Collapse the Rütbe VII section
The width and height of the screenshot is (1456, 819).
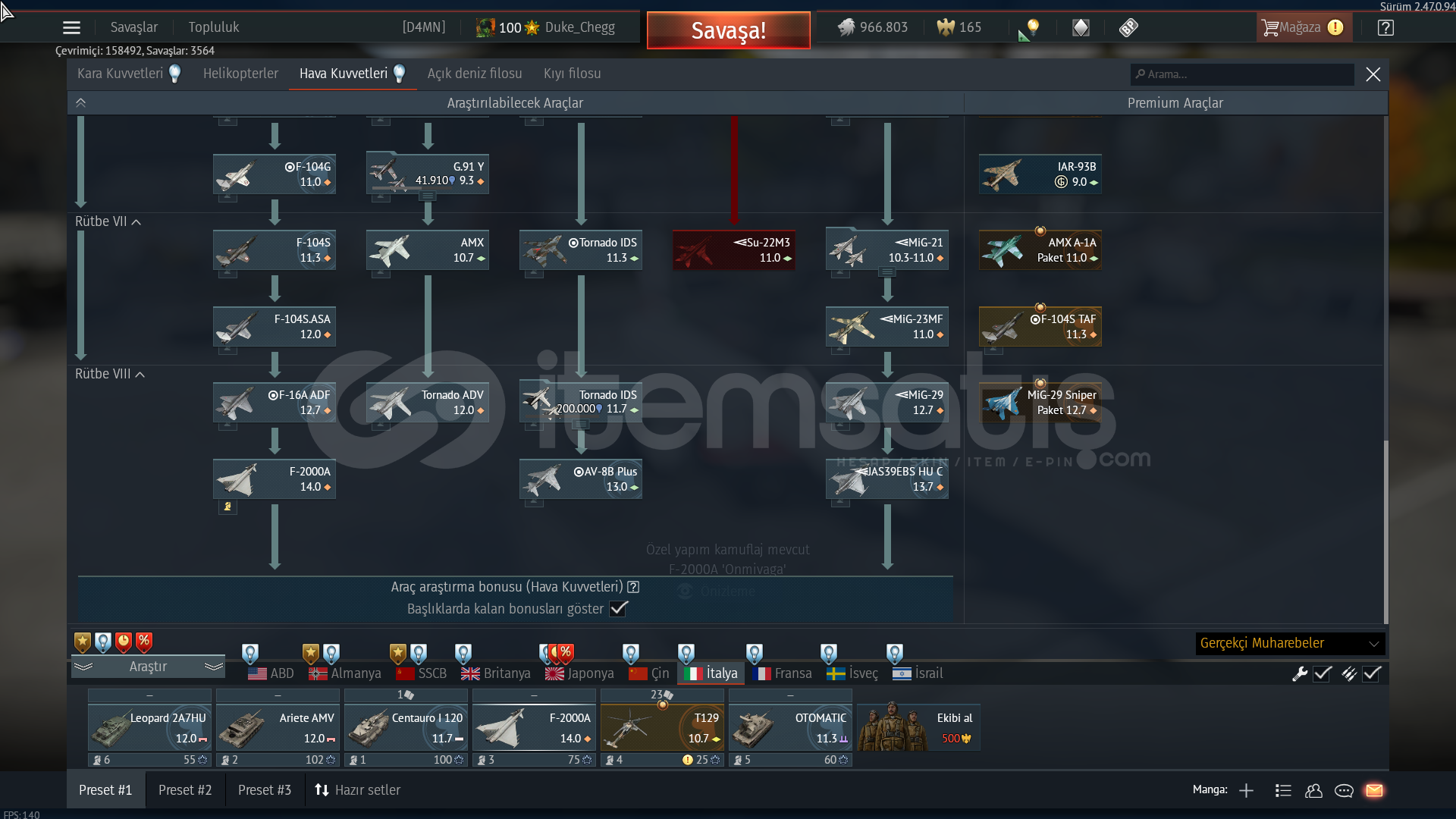click(x=108, y=221)
